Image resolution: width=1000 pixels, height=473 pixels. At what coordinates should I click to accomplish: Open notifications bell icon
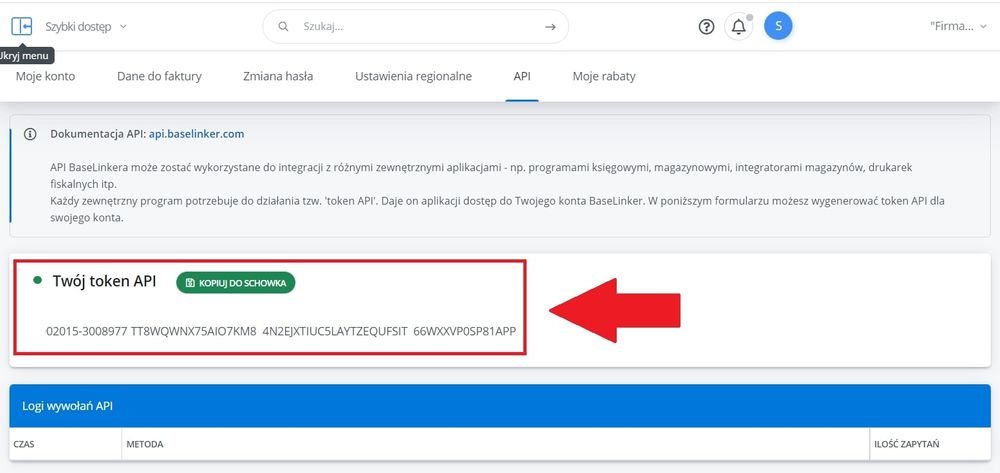(x=739, y=27)
